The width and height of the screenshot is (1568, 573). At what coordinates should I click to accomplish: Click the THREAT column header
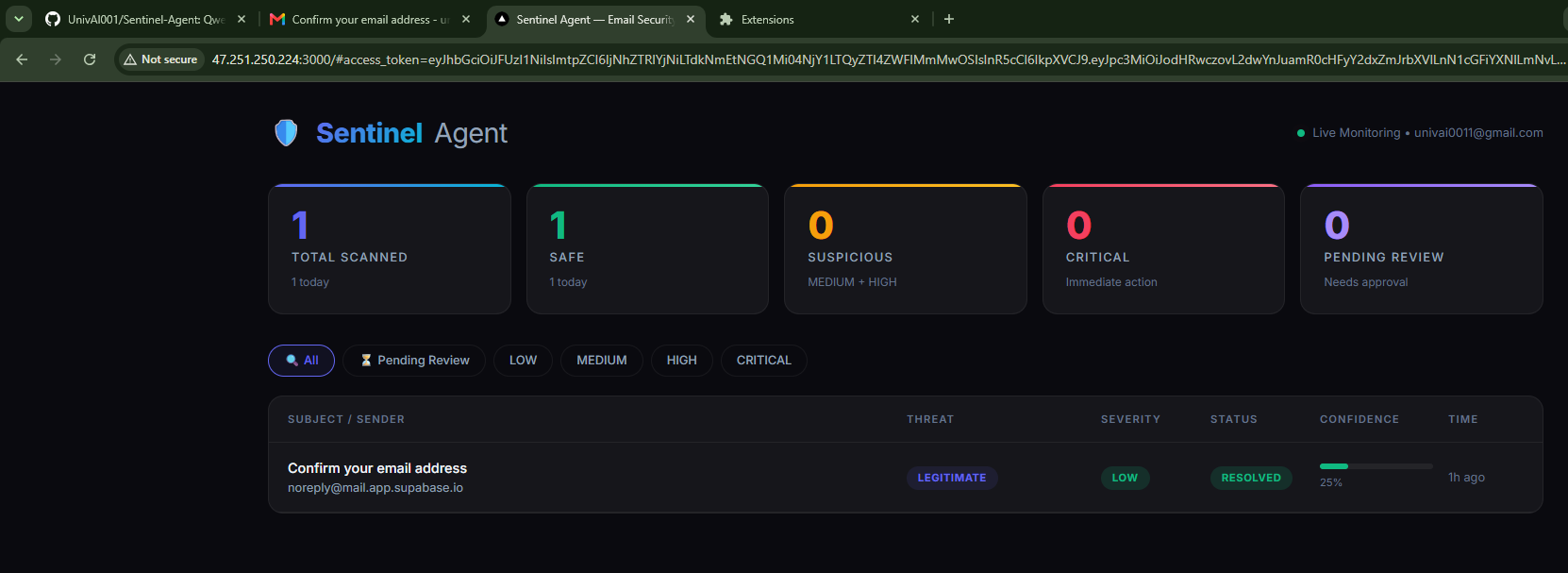[x=930, y=419]
